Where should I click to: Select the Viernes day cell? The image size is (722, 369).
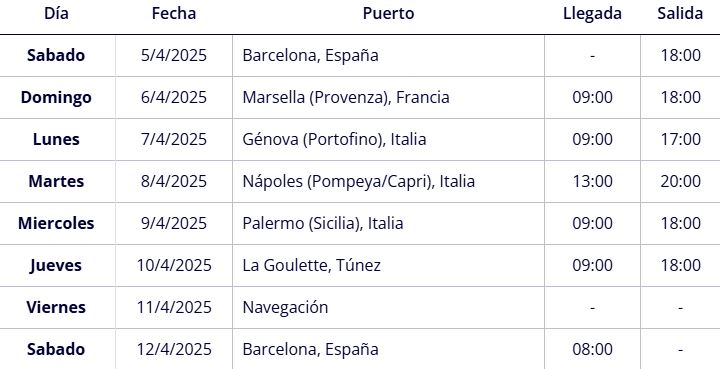tap(56, 307)
